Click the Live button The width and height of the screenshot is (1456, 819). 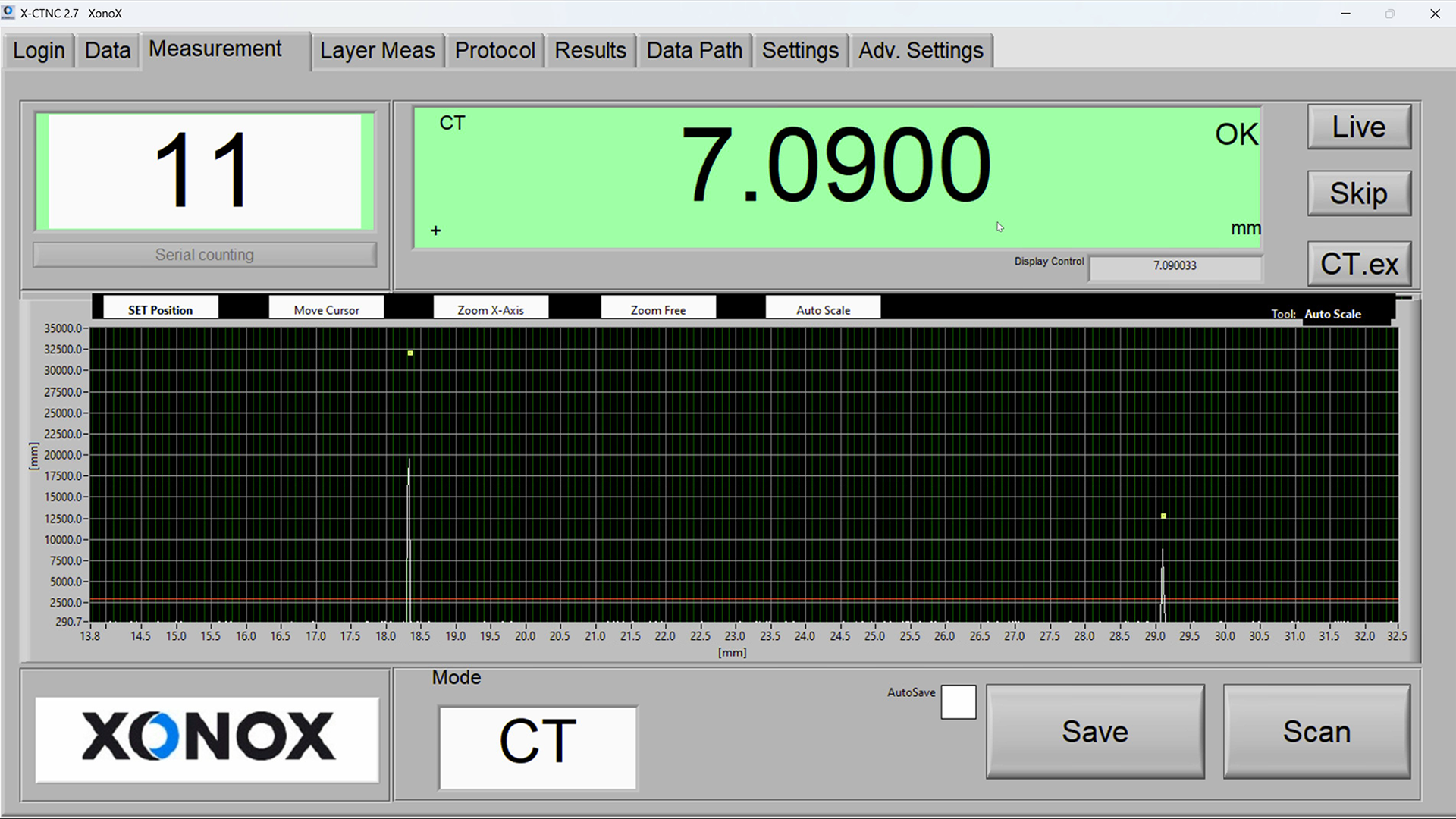(1358, 127)
